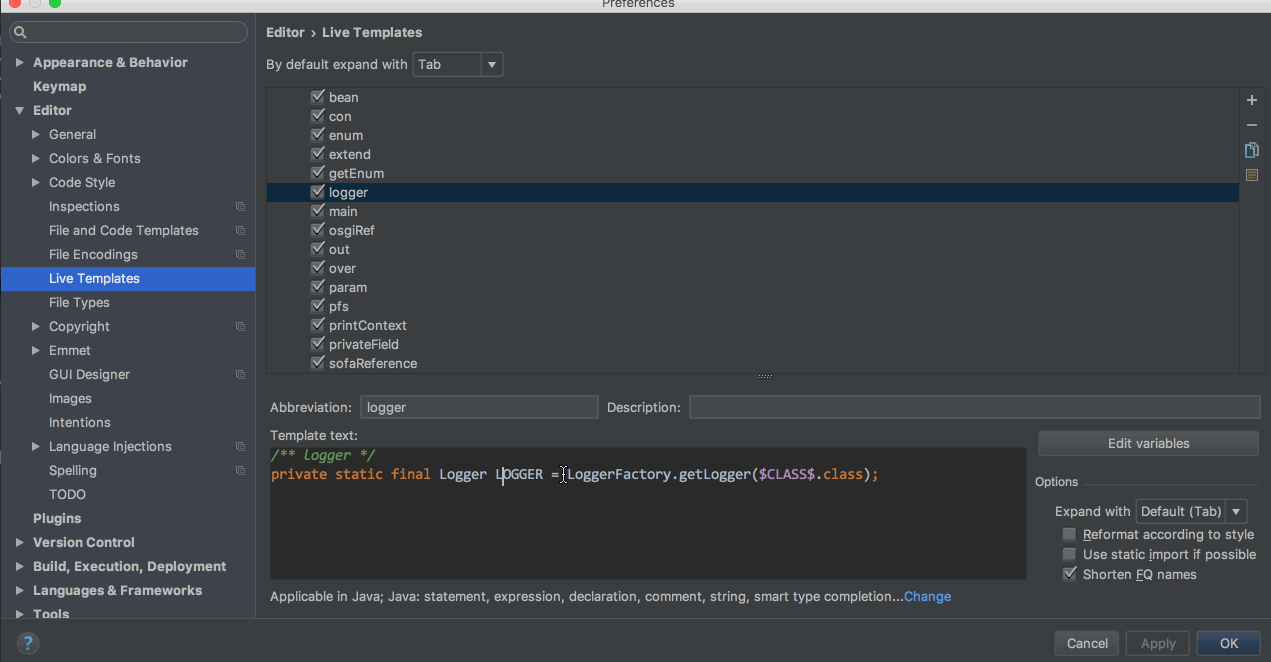Add a new live template with plus icon
Image resolution: width=1271 pixels, height=662 pixels.
[1251, 100]
